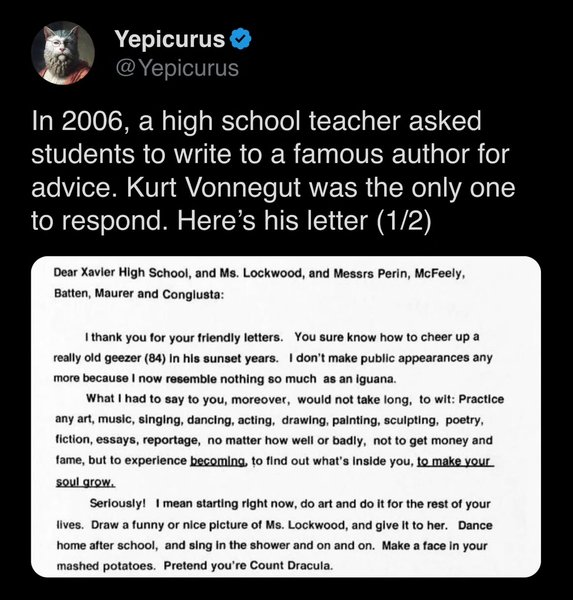Click the underlined phrase "soul grow."
573x600 pixels.
(x=85, y=482)
